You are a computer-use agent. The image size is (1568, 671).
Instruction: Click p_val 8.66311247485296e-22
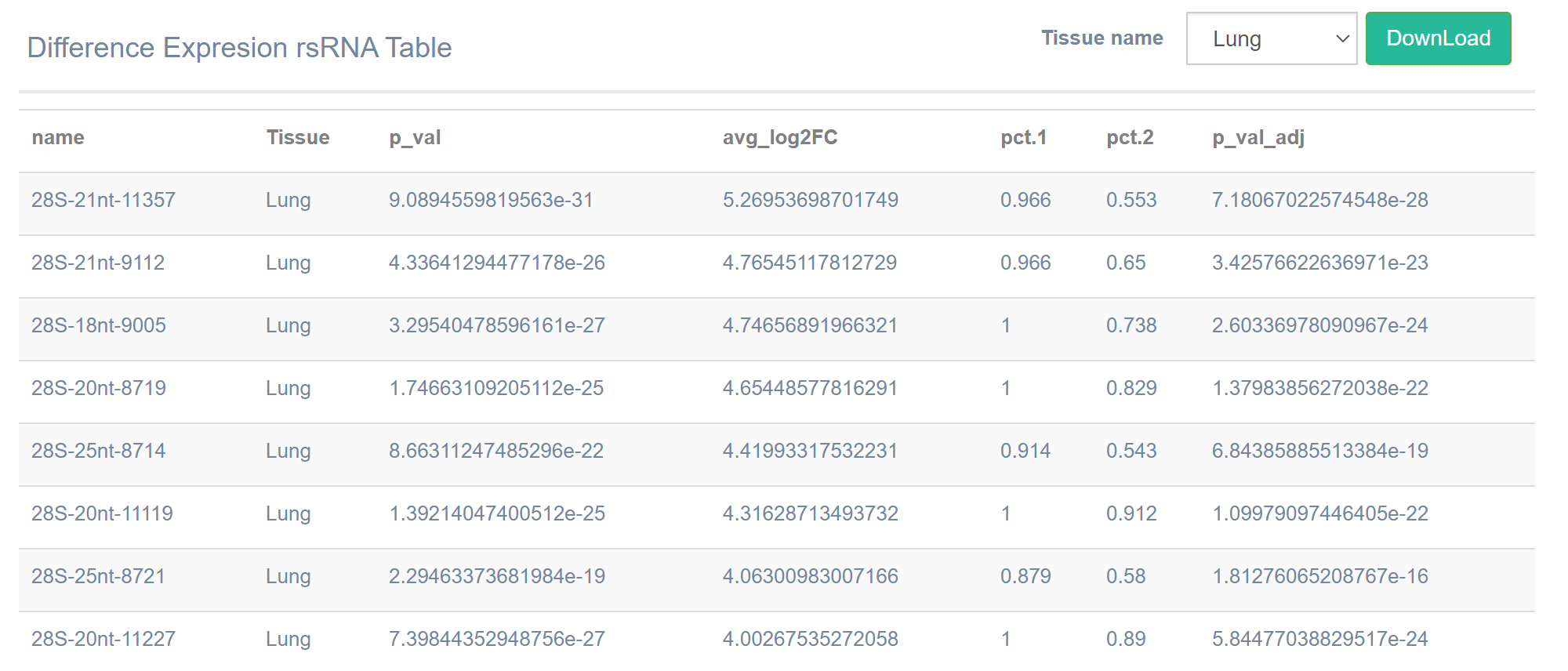496,451
